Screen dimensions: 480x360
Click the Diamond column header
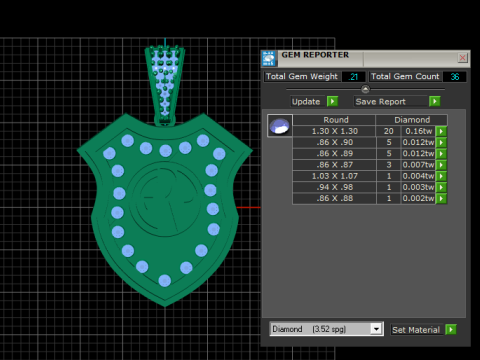point(412,120)
